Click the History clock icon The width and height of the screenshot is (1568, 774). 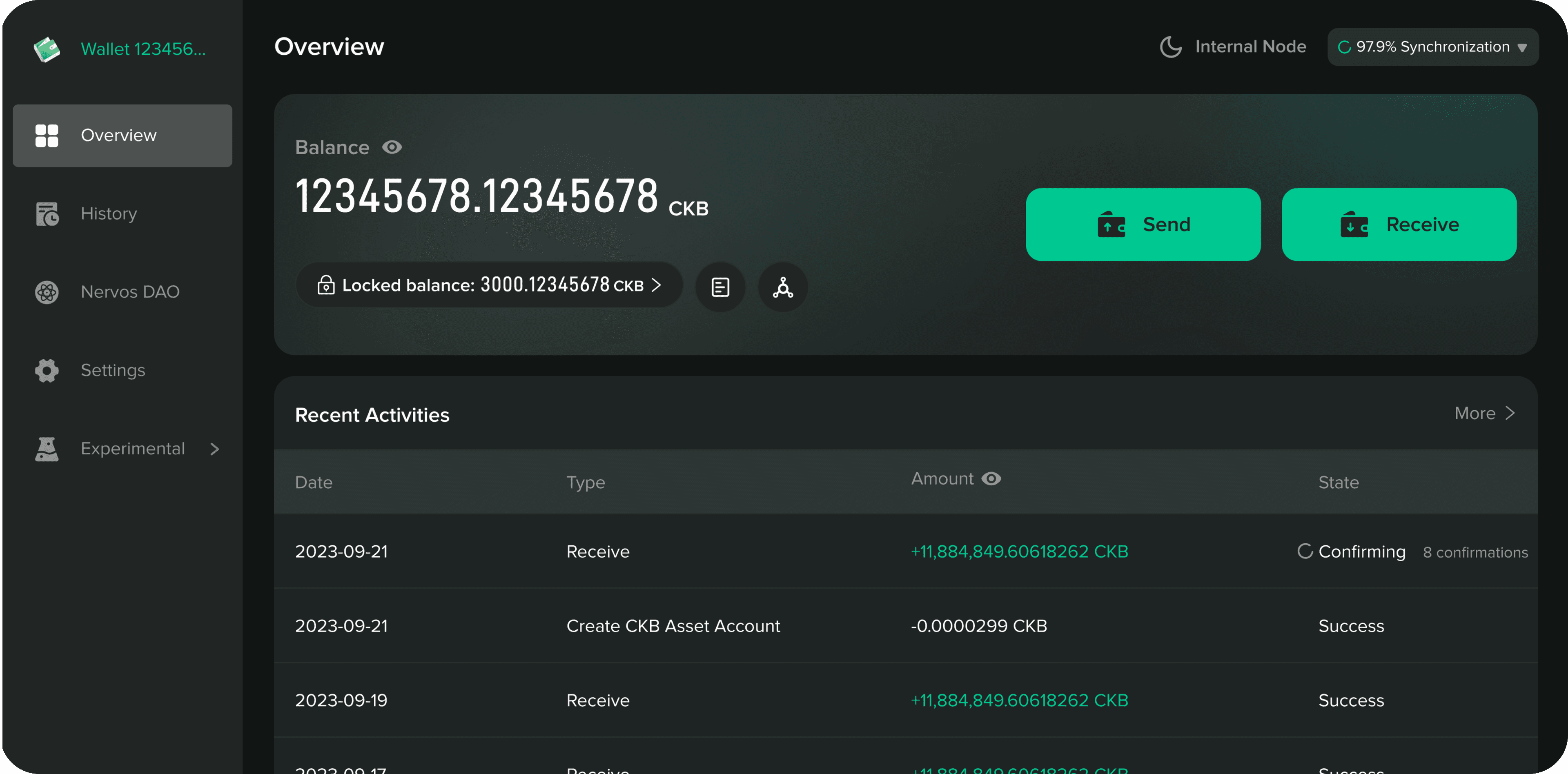[x=47, y=214]
